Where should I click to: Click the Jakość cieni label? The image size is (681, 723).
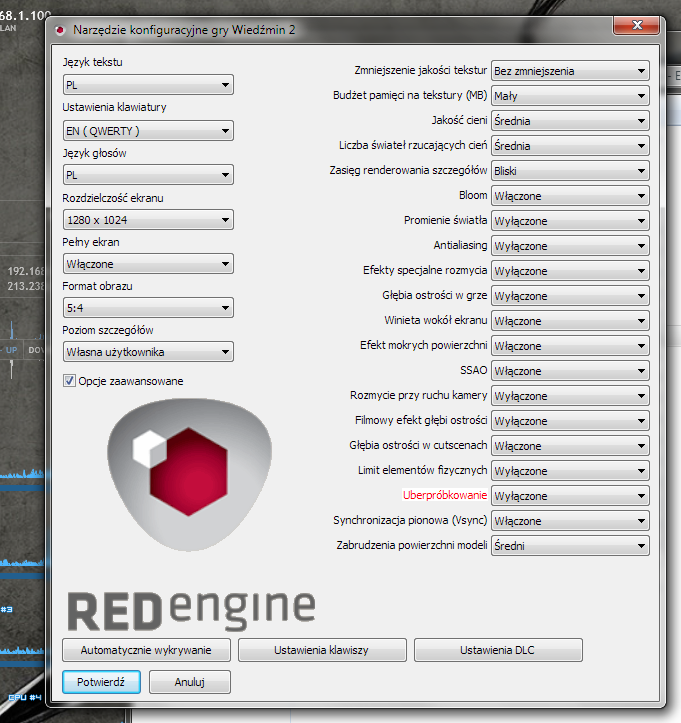[x=459, y=120]
